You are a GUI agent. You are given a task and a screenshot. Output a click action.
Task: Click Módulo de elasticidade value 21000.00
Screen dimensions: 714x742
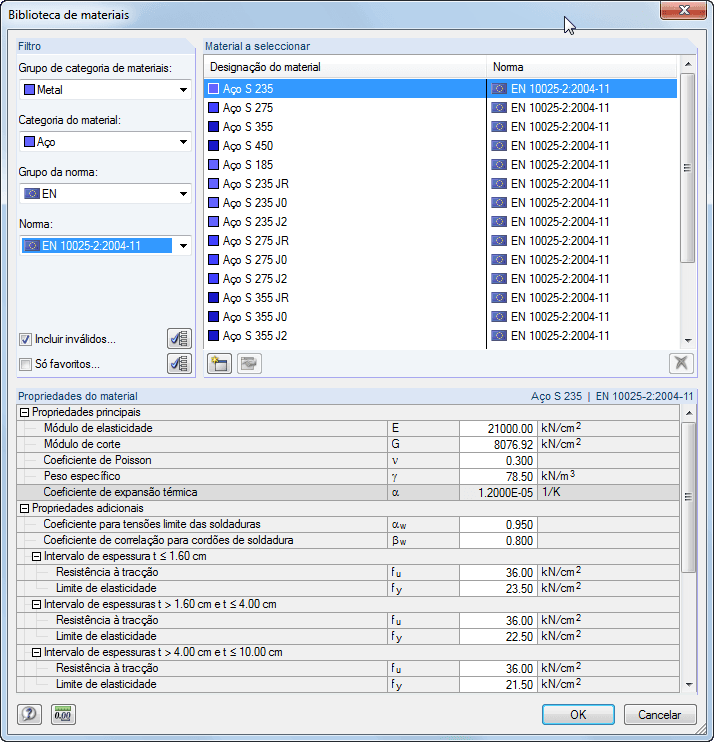click(498, 428)
